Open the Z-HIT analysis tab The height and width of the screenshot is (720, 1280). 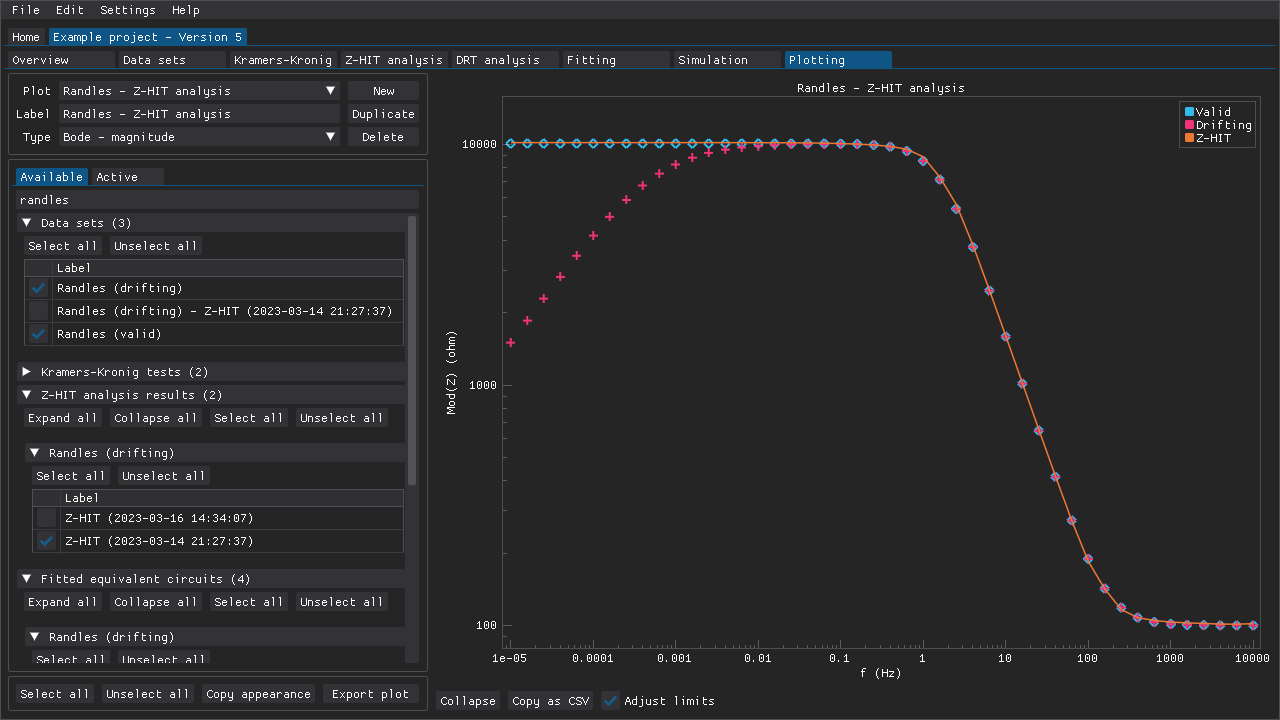394,60
